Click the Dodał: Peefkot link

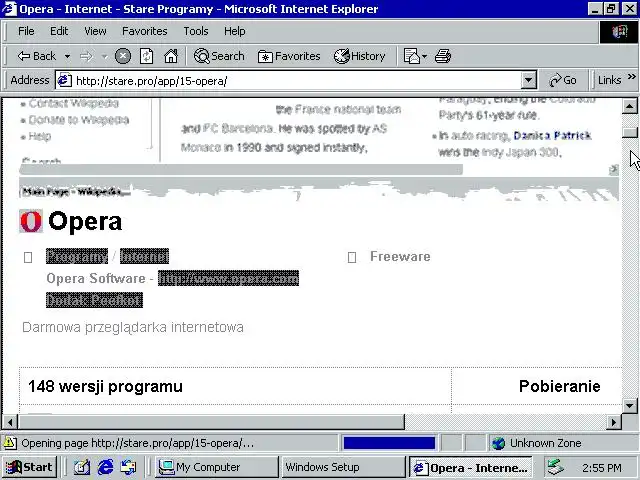tap(94, 300)
